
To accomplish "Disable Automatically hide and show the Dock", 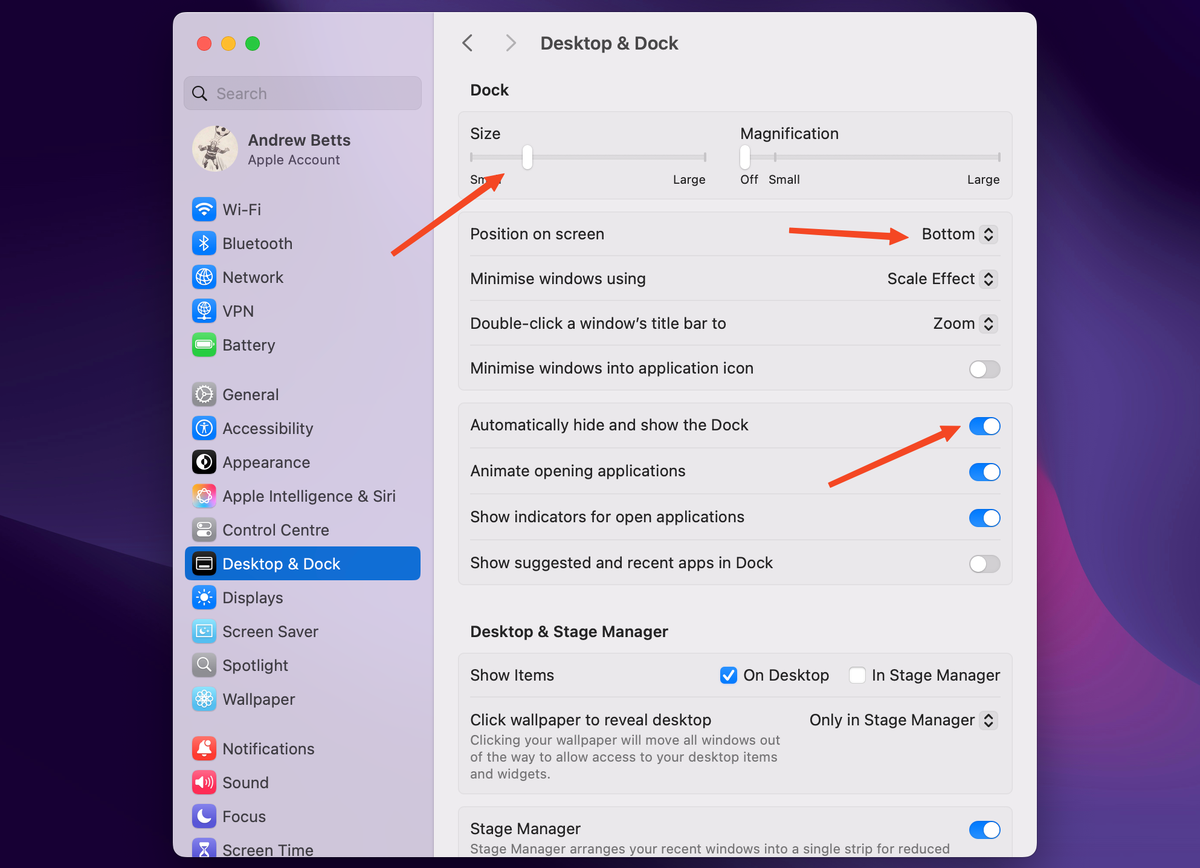I will [984, 426].
